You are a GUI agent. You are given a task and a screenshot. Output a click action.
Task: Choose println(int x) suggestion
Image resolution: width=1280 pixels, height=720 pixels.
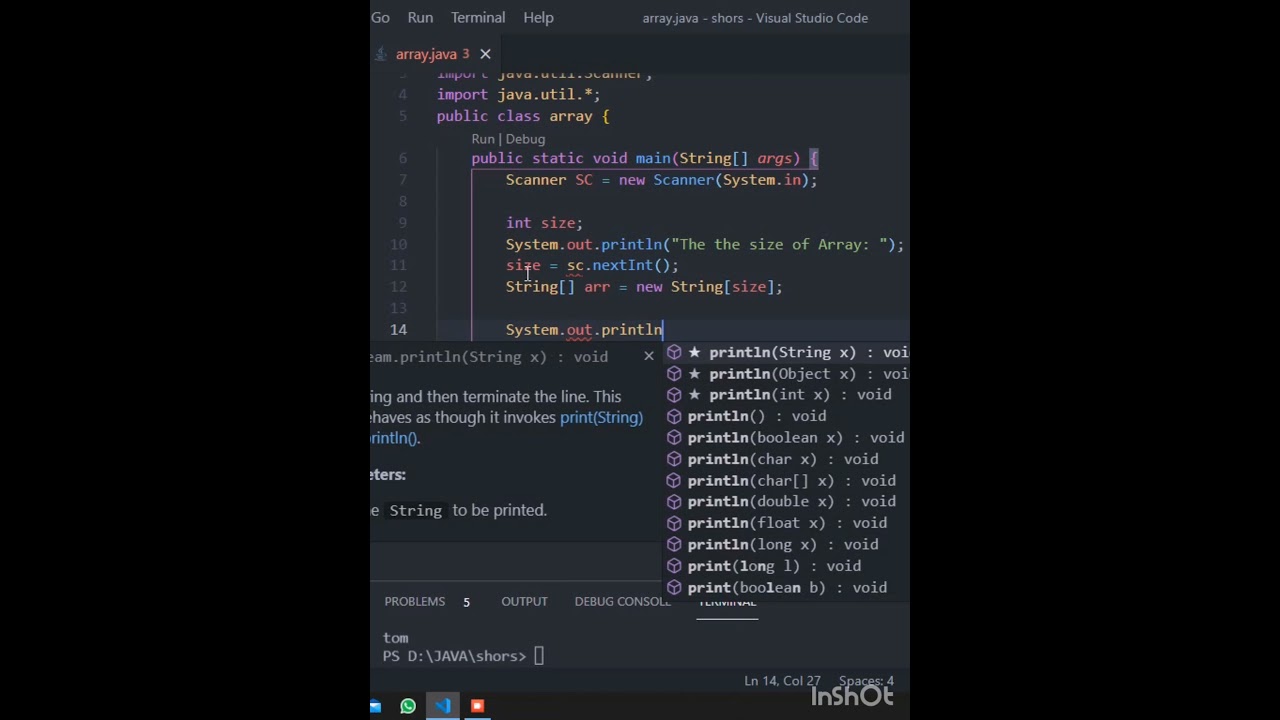click(x=787, y=394)
